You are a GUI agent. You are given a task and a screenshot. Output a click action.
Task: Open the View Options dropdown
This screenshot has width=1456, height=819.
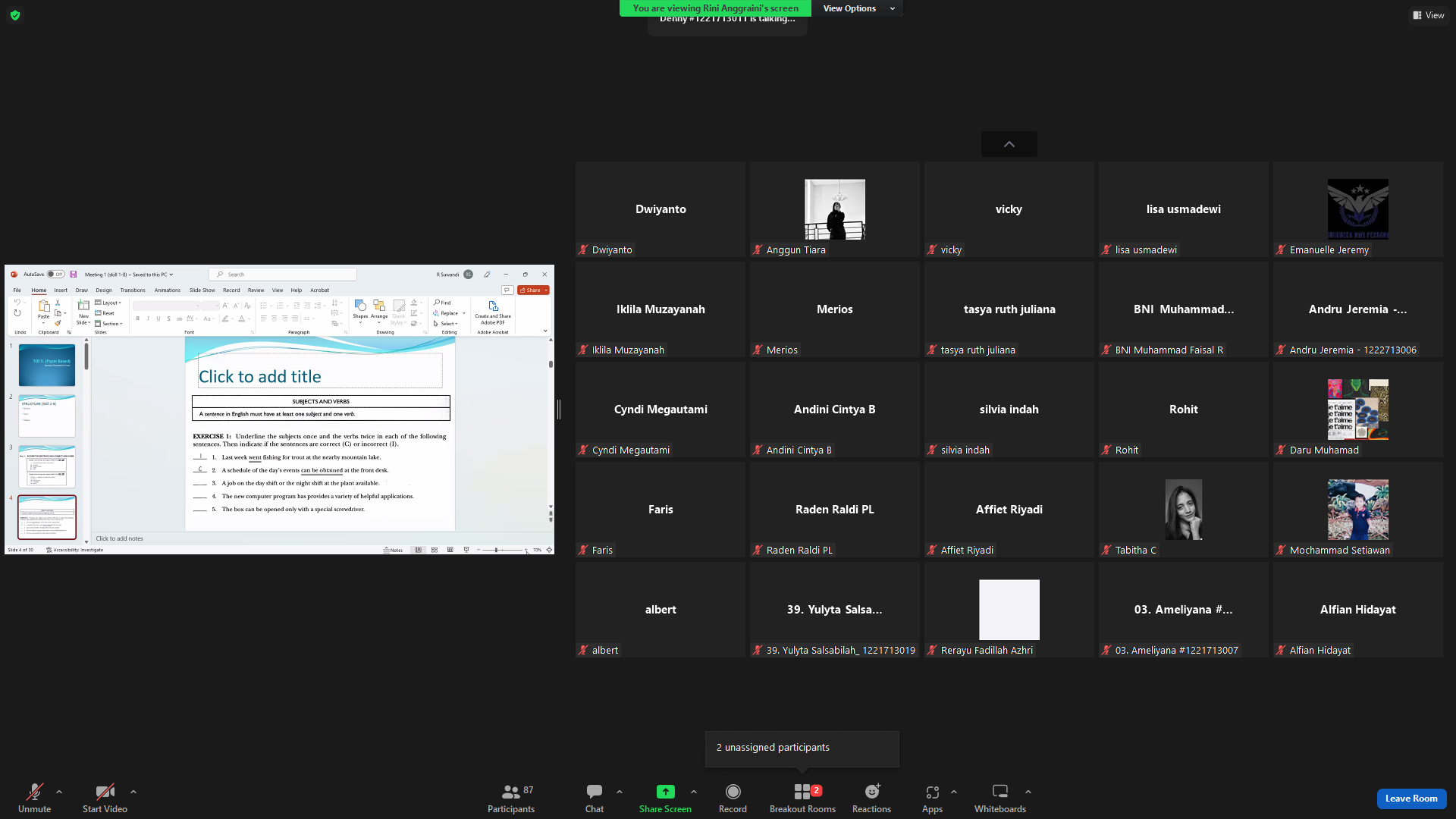tap(858, 8)
